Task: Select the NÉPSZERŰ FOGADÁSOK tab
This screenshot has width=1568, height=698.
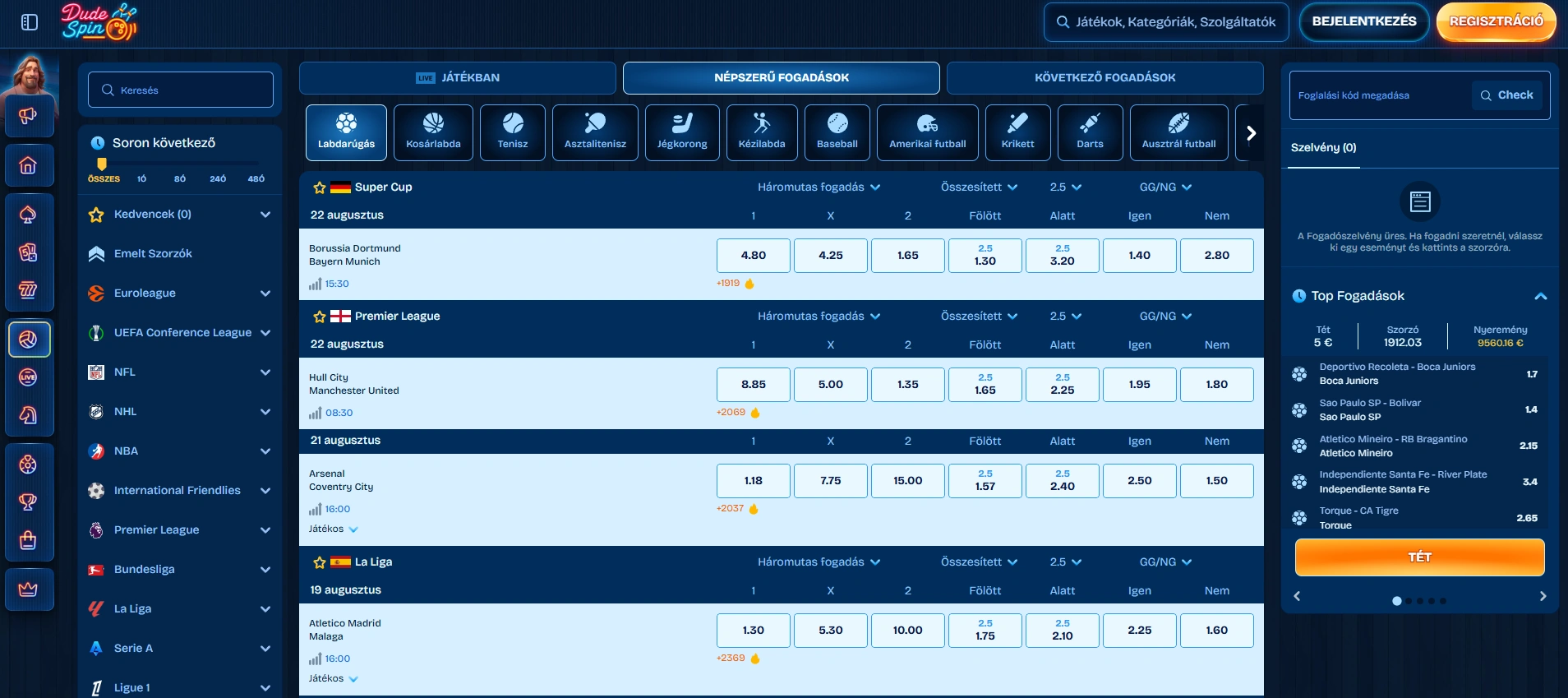Action: pyautogui.click(x=782, y=78)
